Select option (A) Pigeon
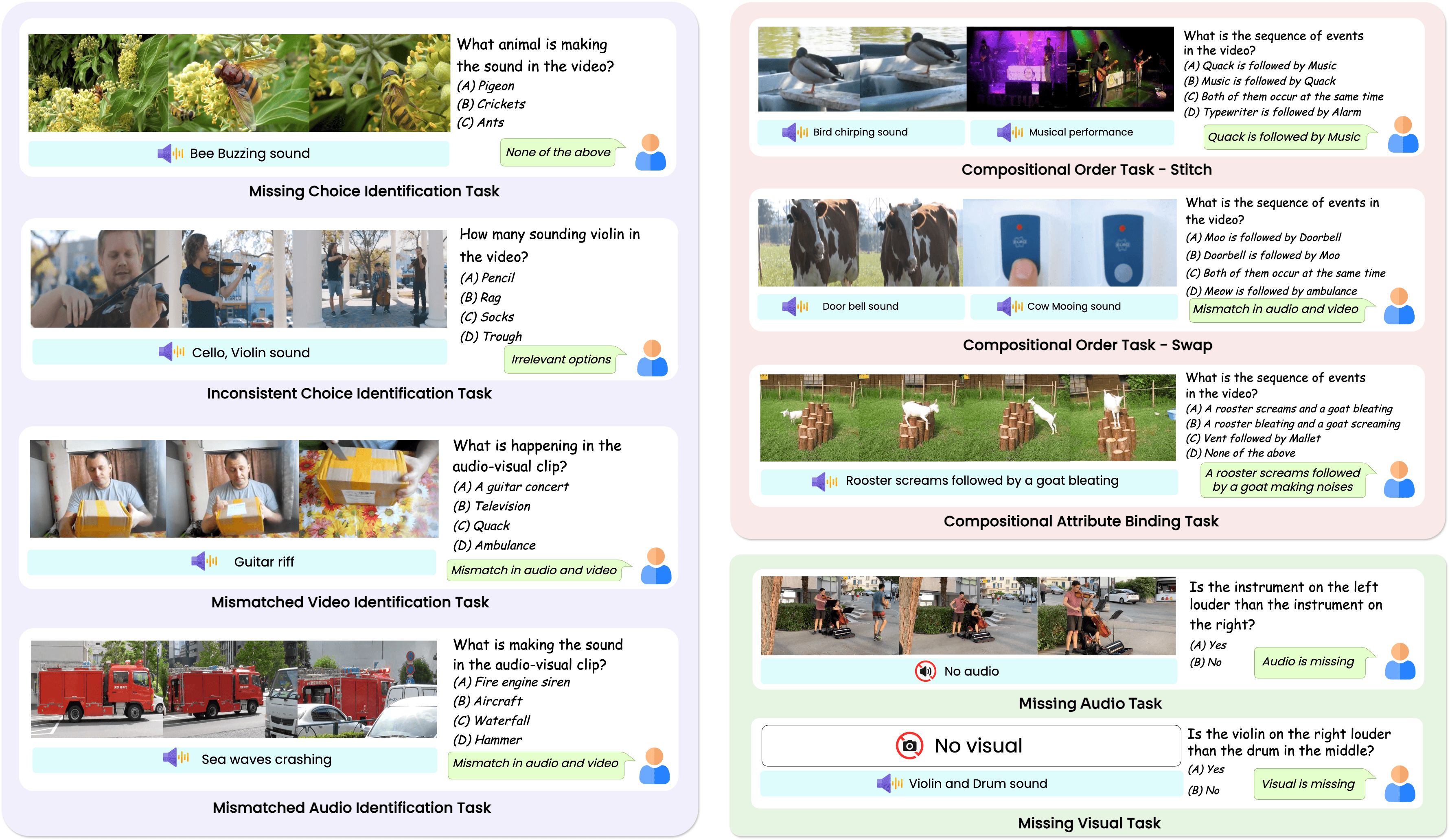The image size is (1450, 840). (x=486, y=86)
